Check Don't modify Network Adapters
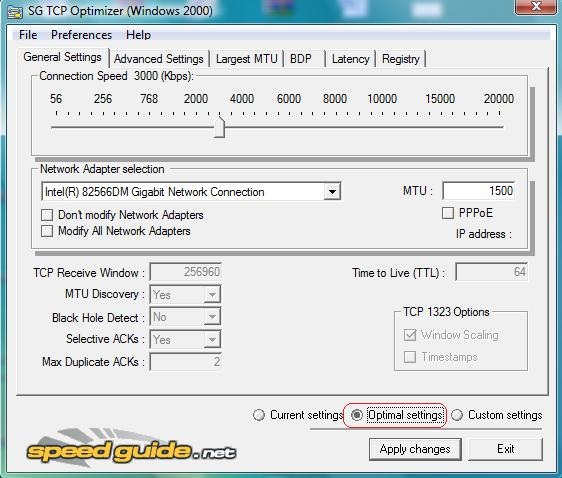Screen dimensions: 562x478 47,215
